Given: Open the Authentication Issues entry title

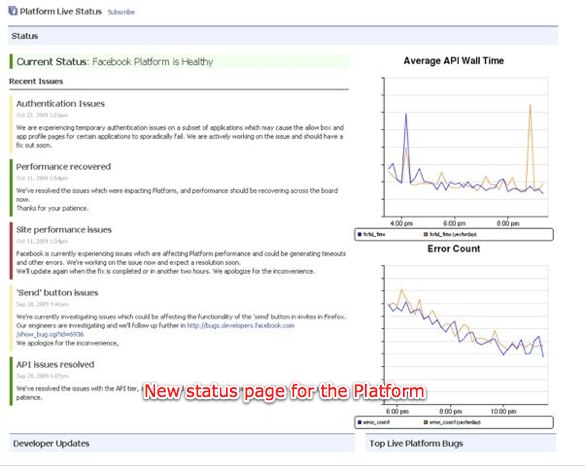Looking at the screenshot, I should [x=60, y=104].
